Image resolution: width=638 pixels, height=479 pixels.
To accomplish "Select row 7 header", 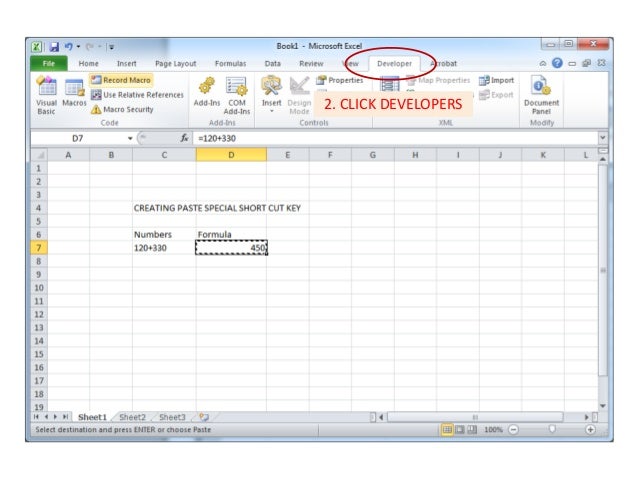I will 39,248.
